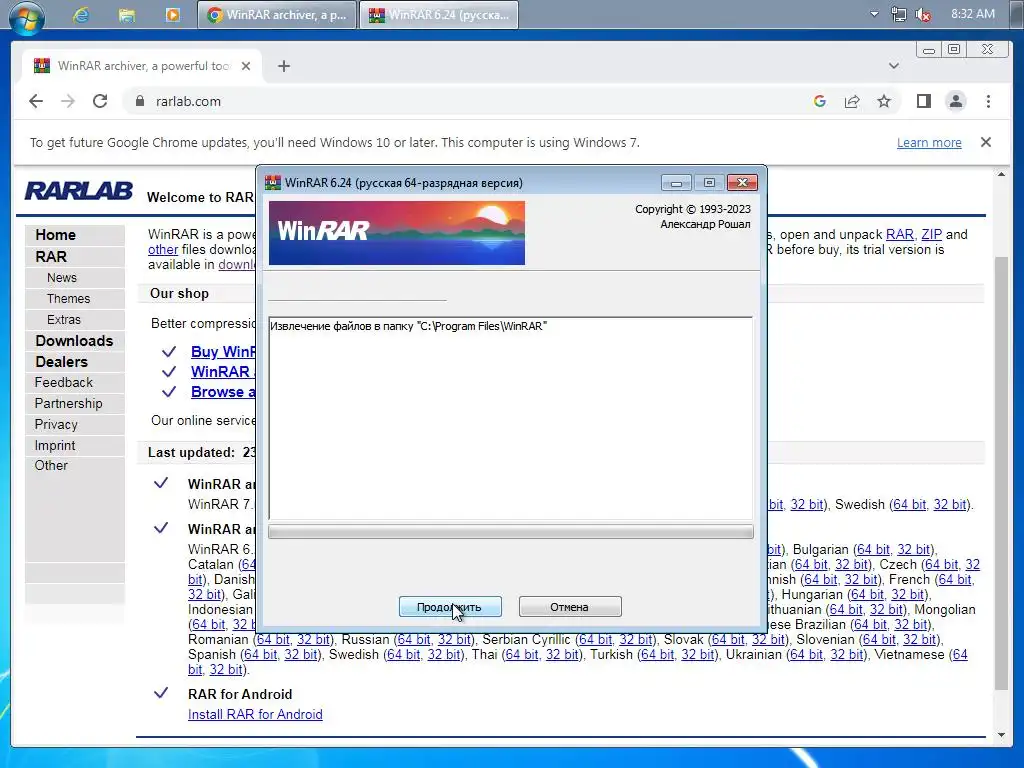Open Privacy in the site sidebar
Image resolution: width=1024 pixels, height=768 pixels.
coord(56,424)
